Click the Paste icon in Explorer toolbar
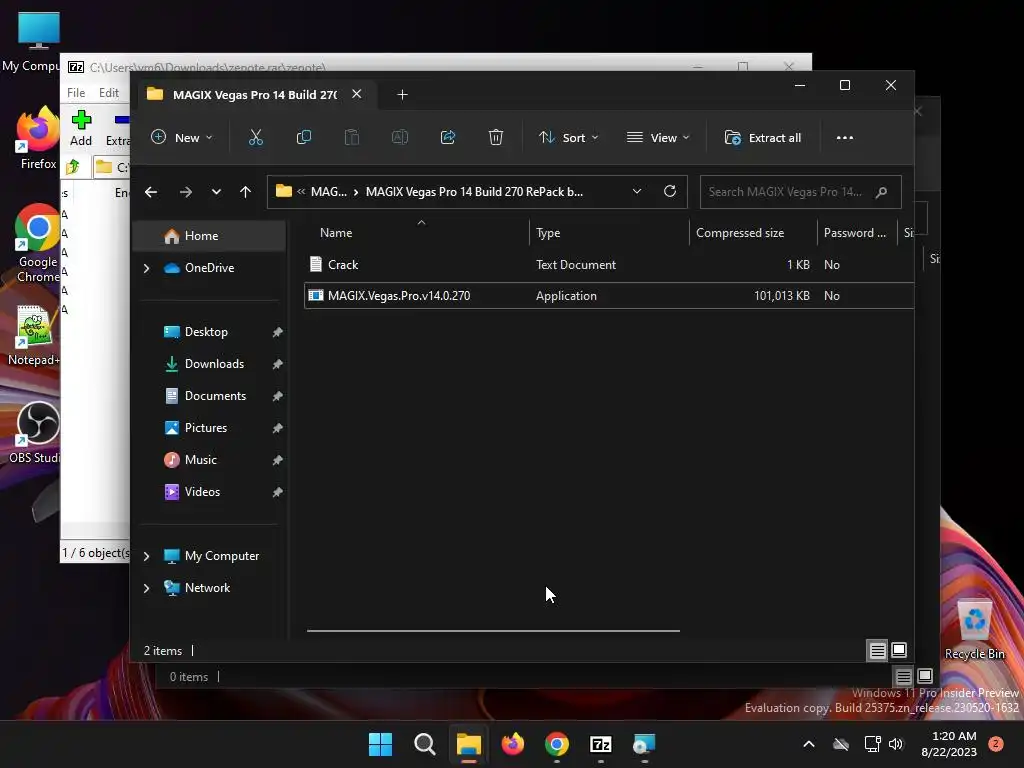The image size is (1024, 768). [x=352, y=138]
